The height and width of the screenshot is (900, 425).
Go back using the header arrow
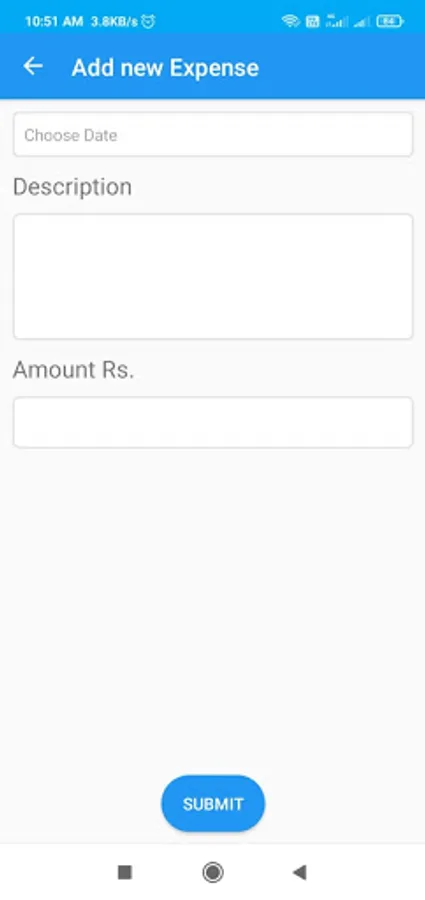(33, 67)
